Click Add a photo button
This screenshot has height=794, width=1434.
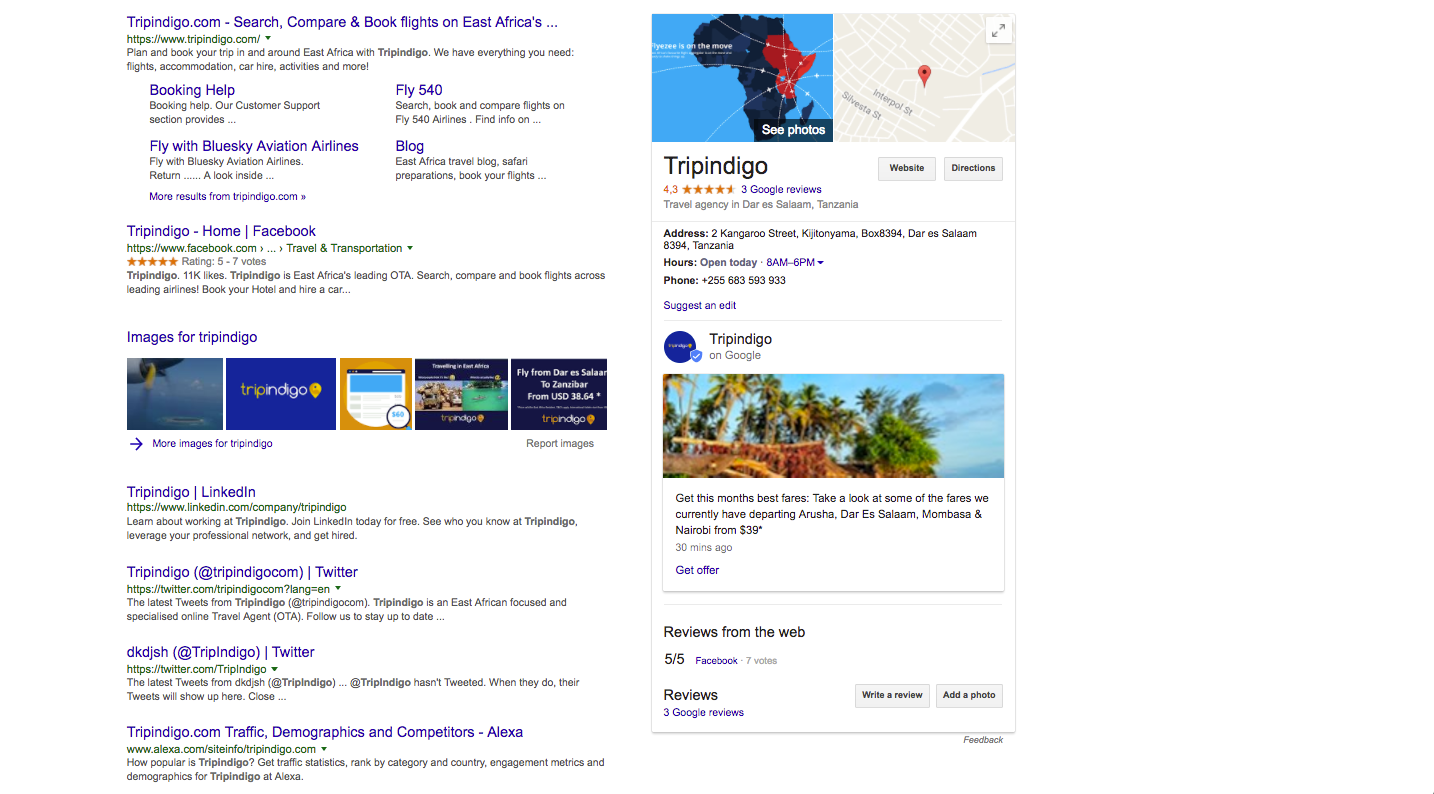coord(969,695)
